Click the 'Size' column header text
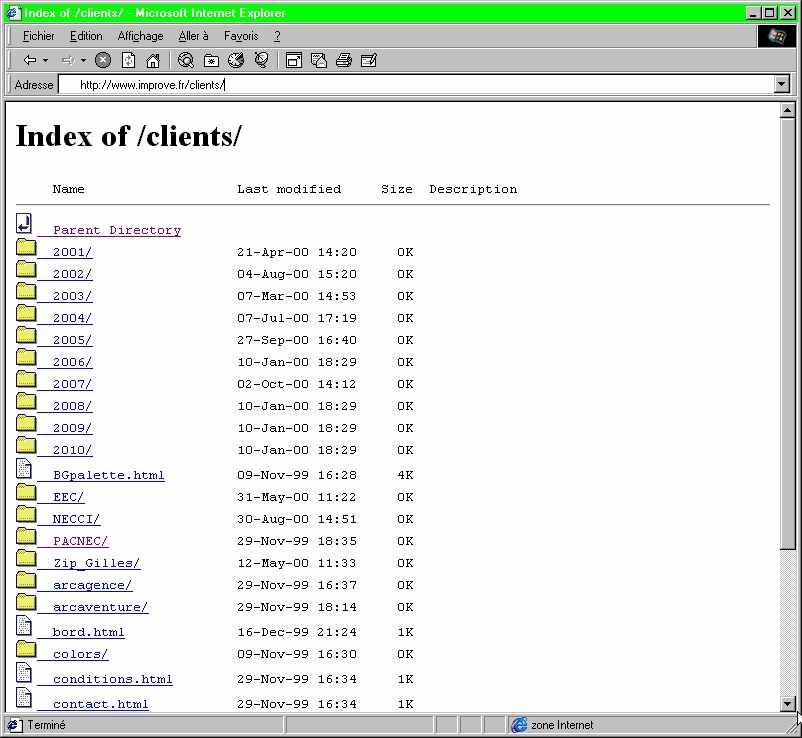 (x=397, y=189)
